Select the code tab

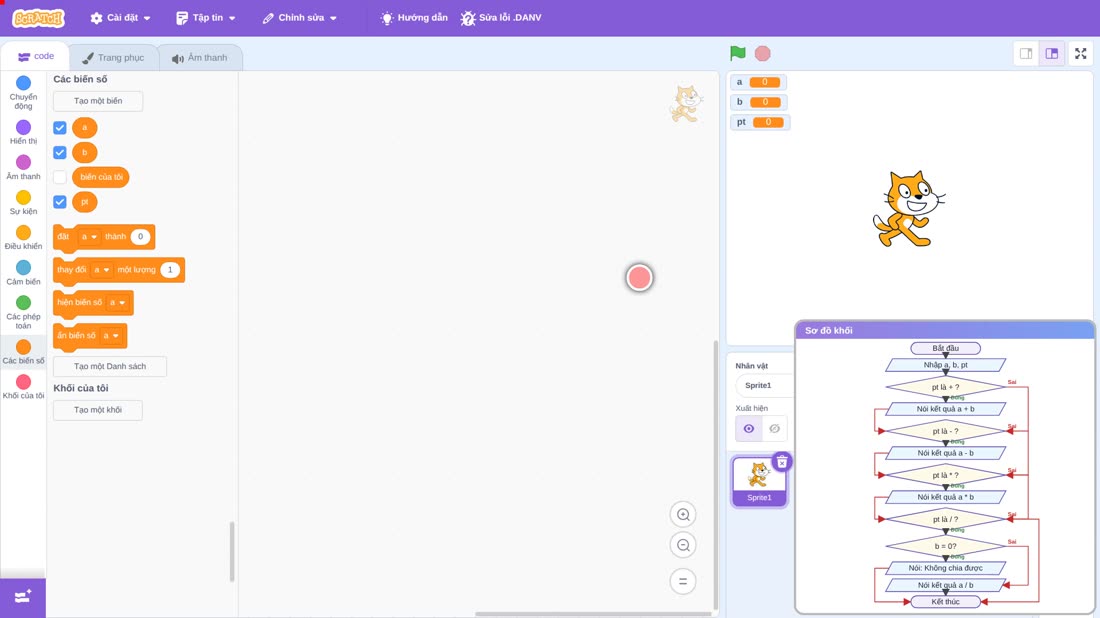coord(36,56)
